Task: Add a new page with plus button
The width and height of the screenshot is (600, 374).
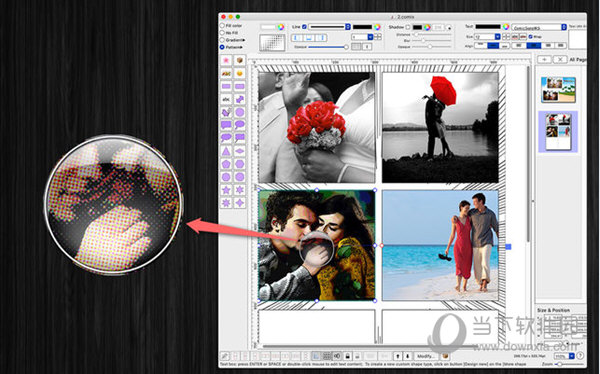Action: click(x=545, y=59)
